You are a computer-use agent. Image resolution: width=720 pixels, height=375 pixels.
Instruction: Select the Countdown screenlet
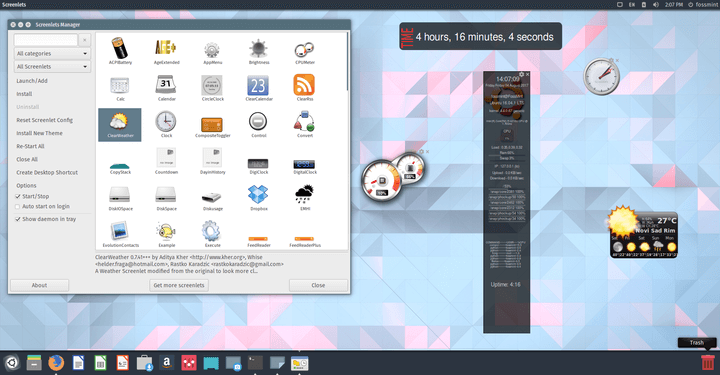click(166, 161)
